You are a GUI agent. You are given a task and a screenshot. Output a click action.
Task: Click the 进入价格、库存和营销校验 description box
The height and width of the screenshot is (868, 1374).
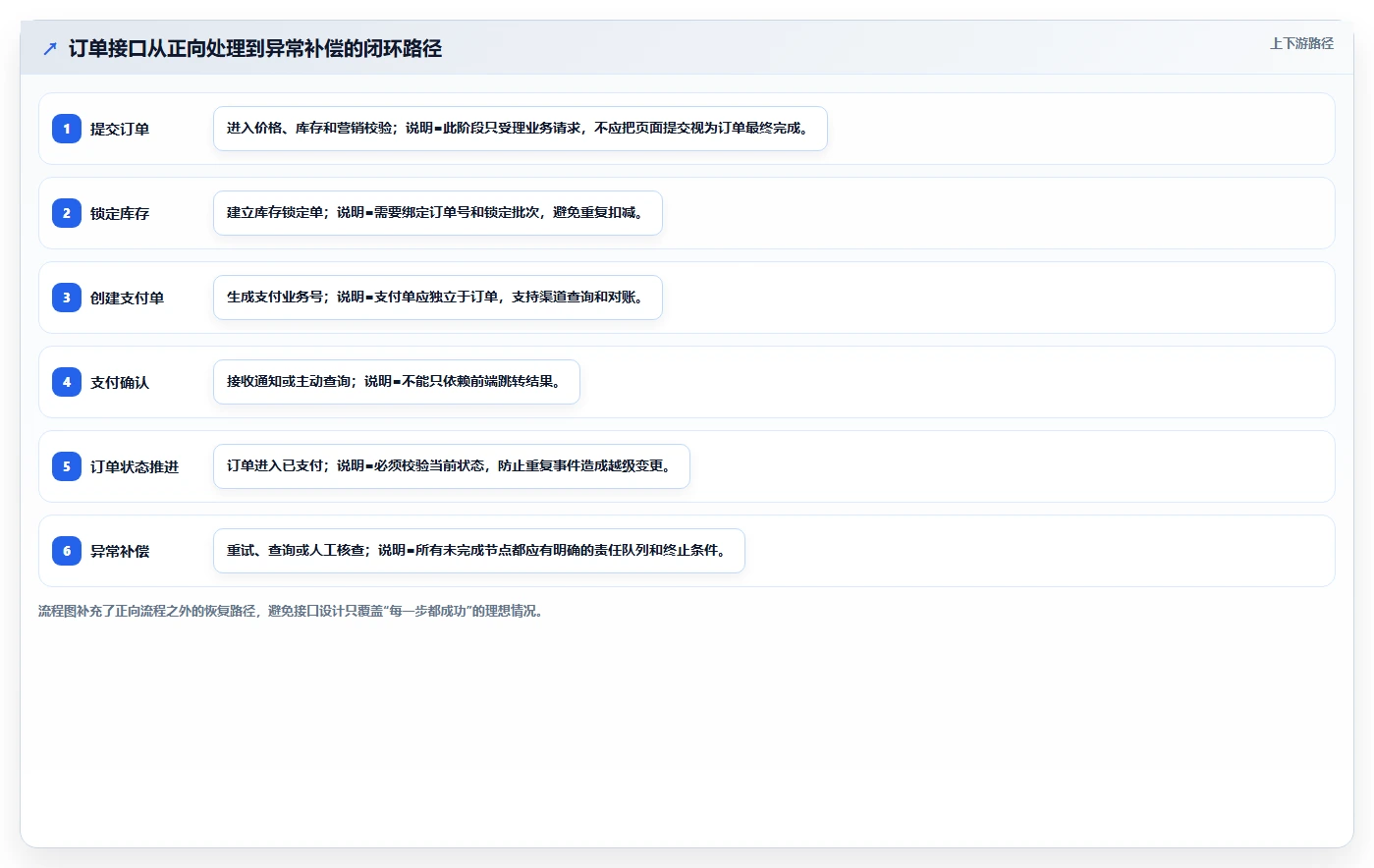click(x=521, y=129)
